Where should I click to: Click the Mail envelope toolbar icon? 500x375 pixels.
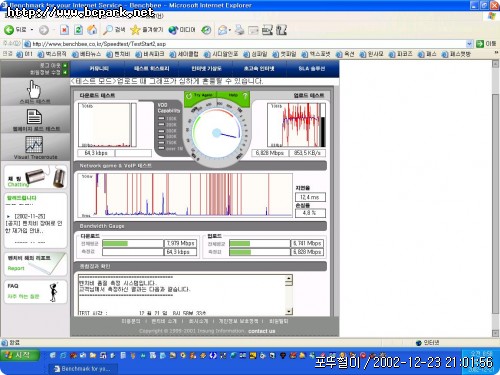[222, 30]
